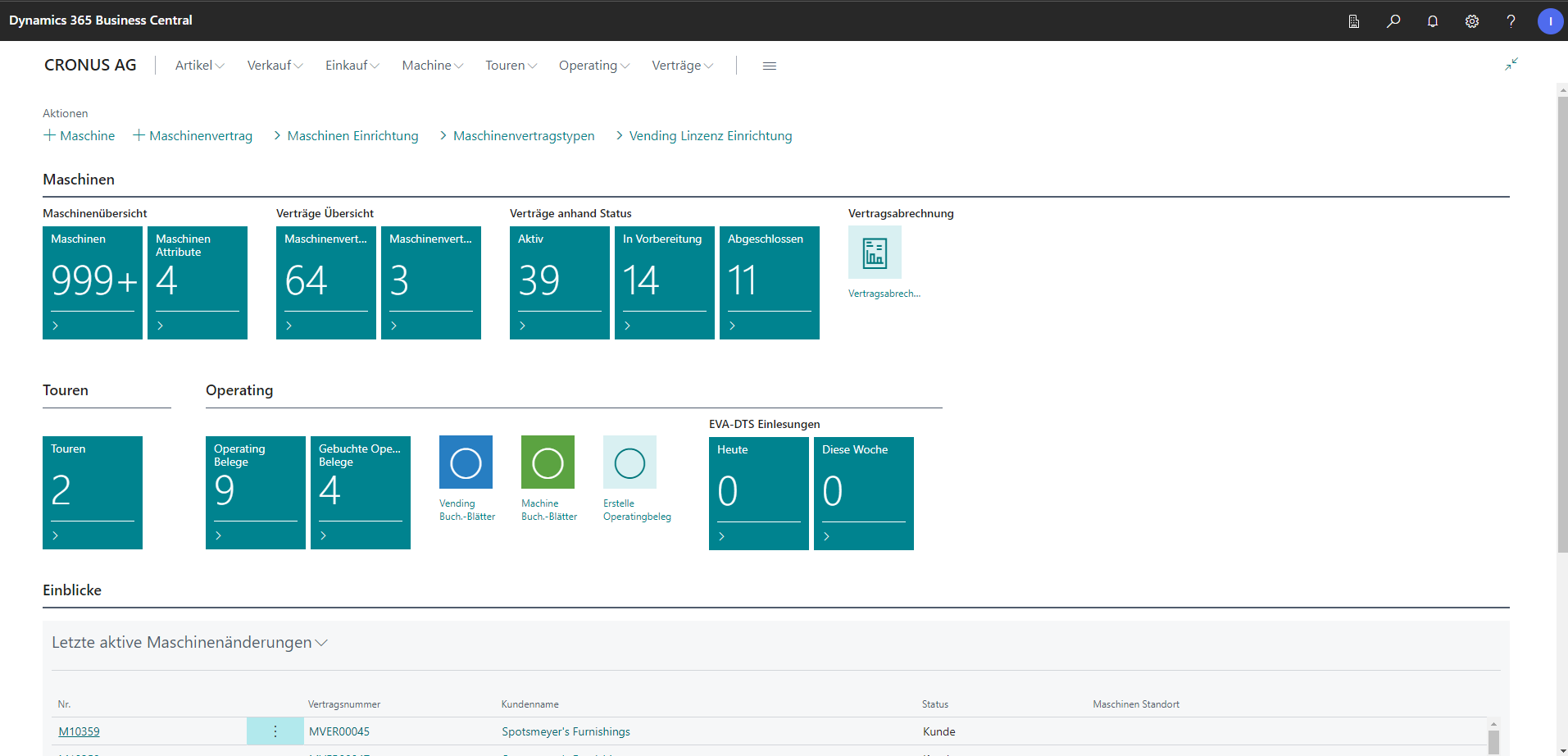Open the Aktiv contracts tile

pyautogui.click(x=559, y=282)
